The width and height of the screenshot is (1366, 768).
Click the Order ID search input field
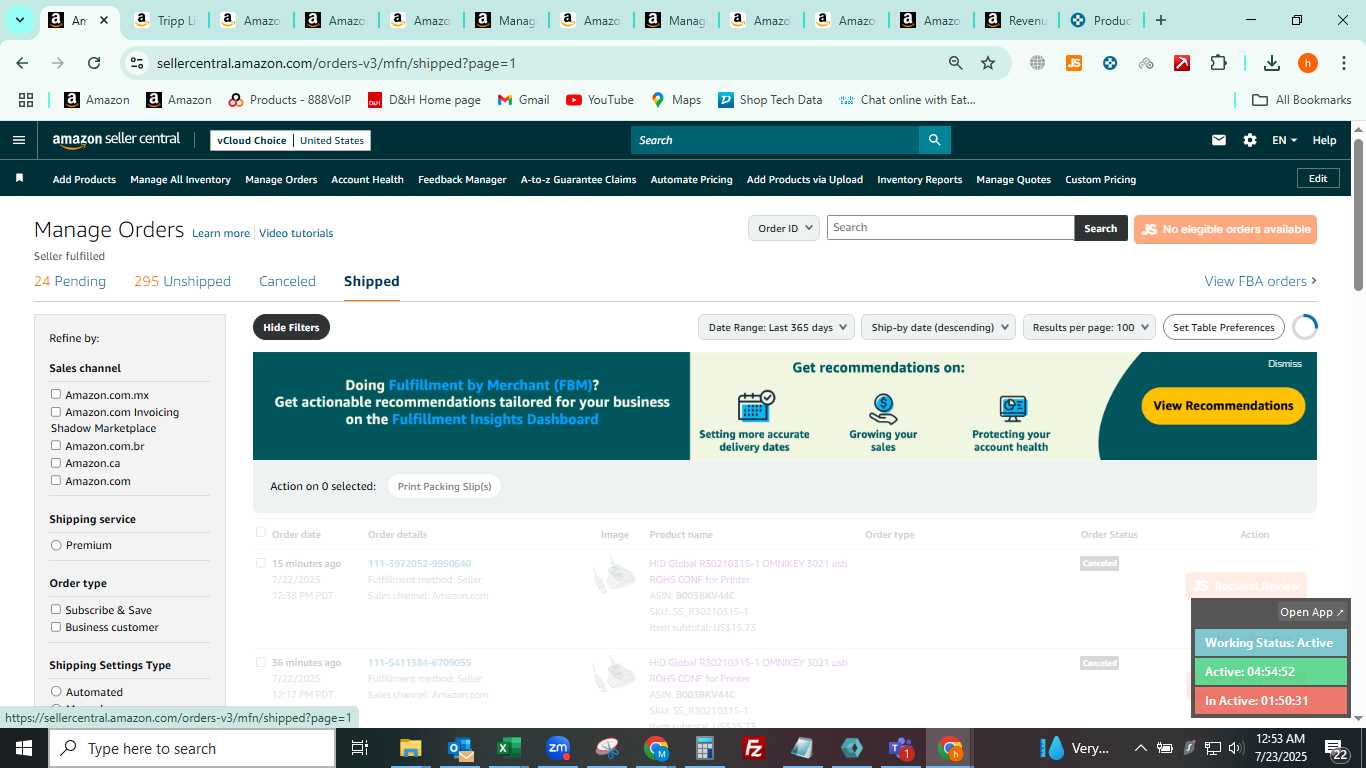point(950,227)
